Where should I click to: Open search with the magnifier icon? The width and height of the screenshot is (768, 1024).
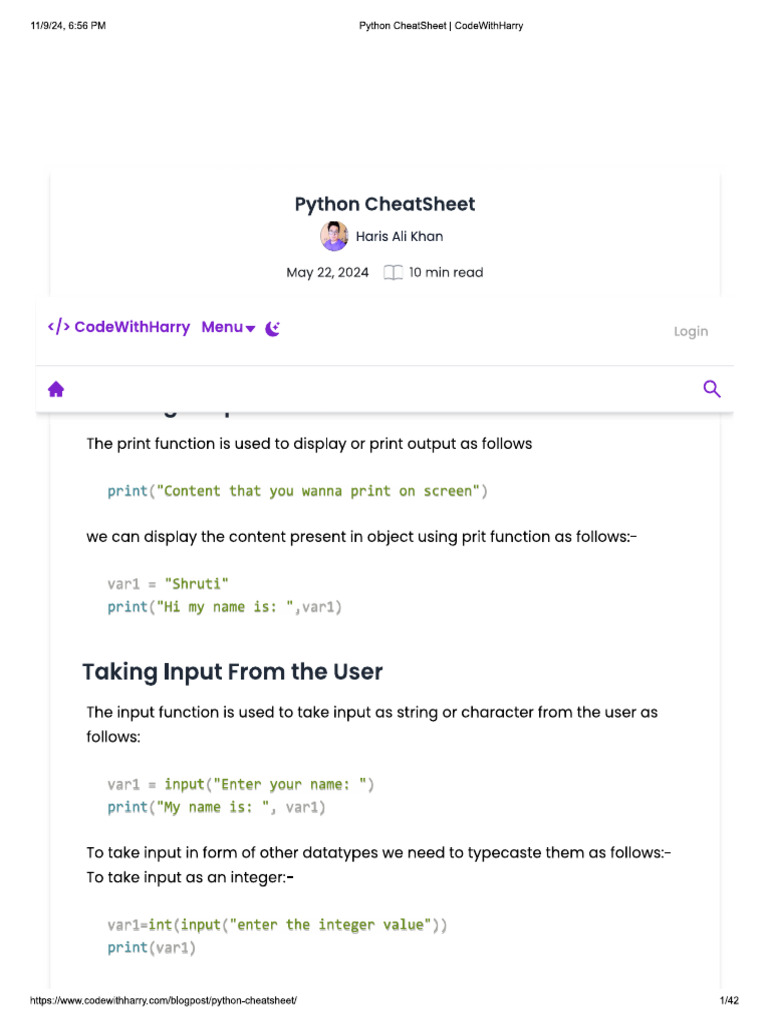point(712,389)
